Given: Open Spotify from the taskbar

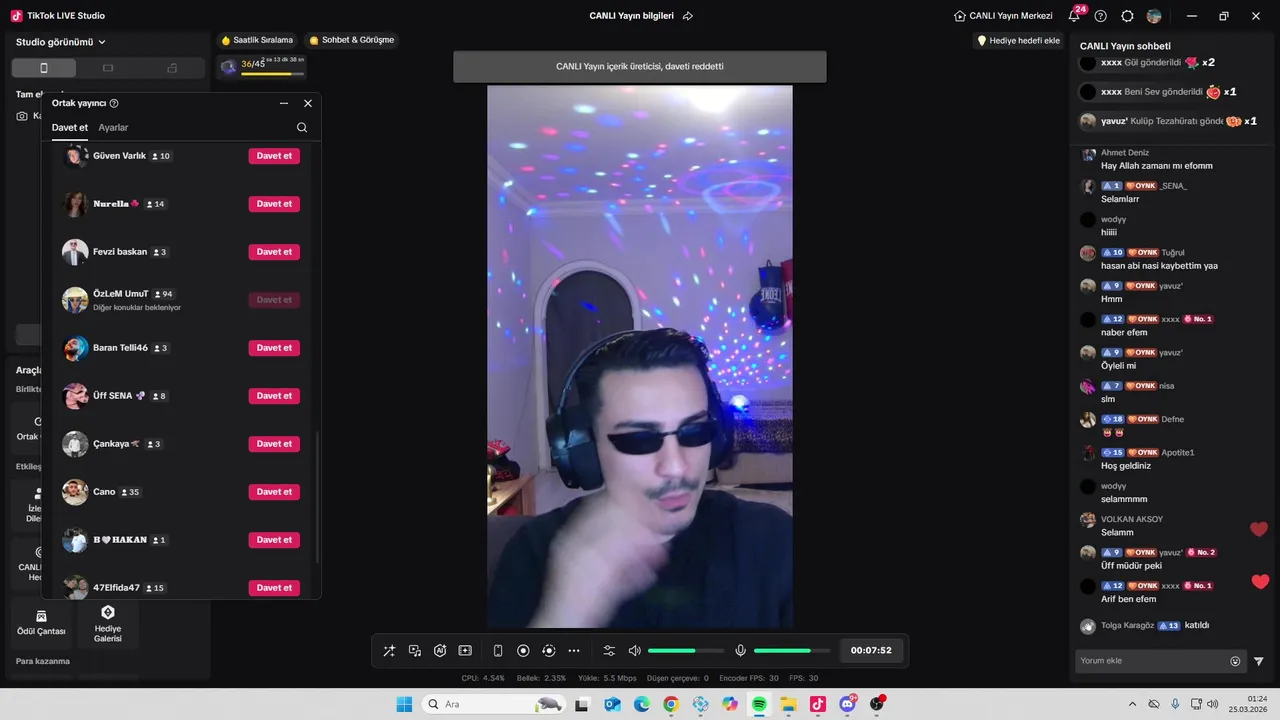Looking at the screenshot, I should point(759,704).
